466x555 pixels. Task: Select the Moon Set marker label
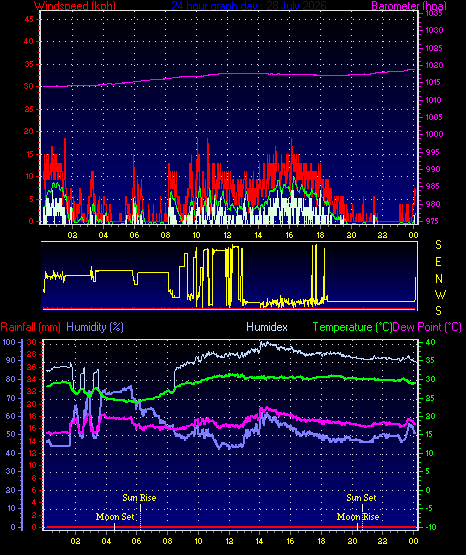[115, 517]
